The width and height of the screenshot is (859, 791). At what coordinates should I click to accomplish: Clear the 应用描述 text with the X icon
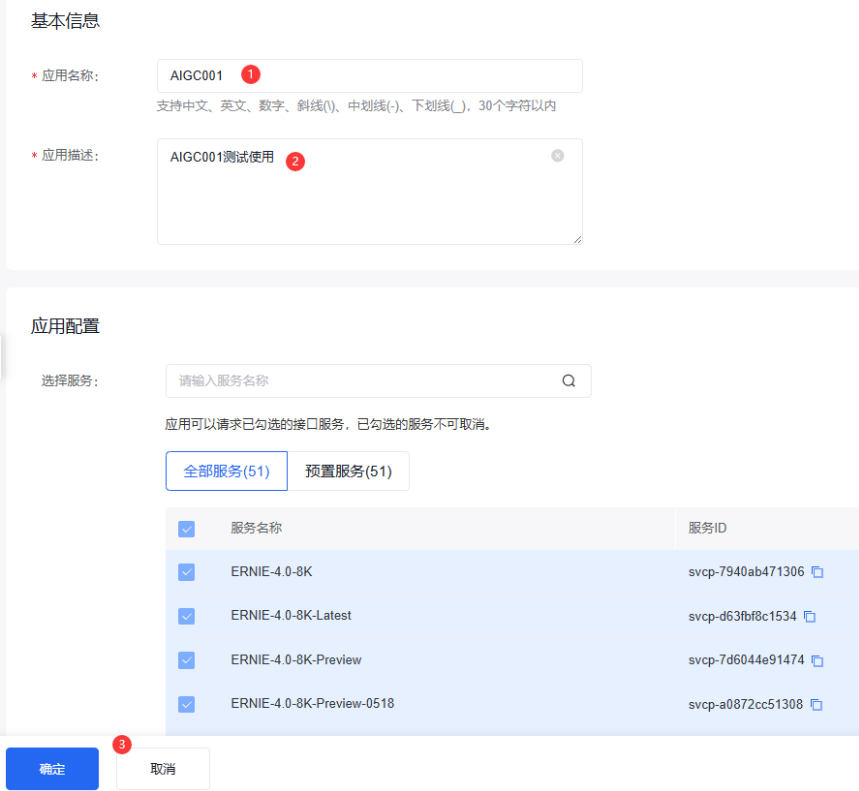tap(558, 156)
